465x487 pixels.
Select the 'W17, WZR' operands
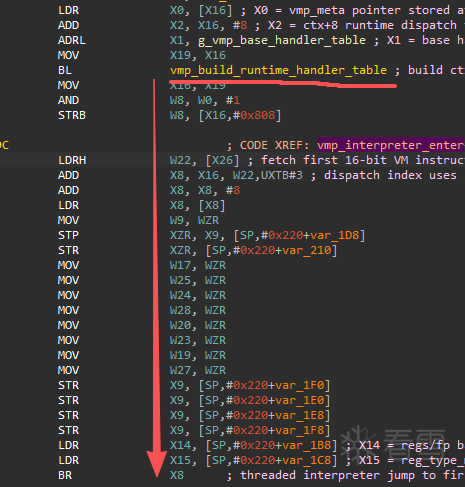pos(198,265)
